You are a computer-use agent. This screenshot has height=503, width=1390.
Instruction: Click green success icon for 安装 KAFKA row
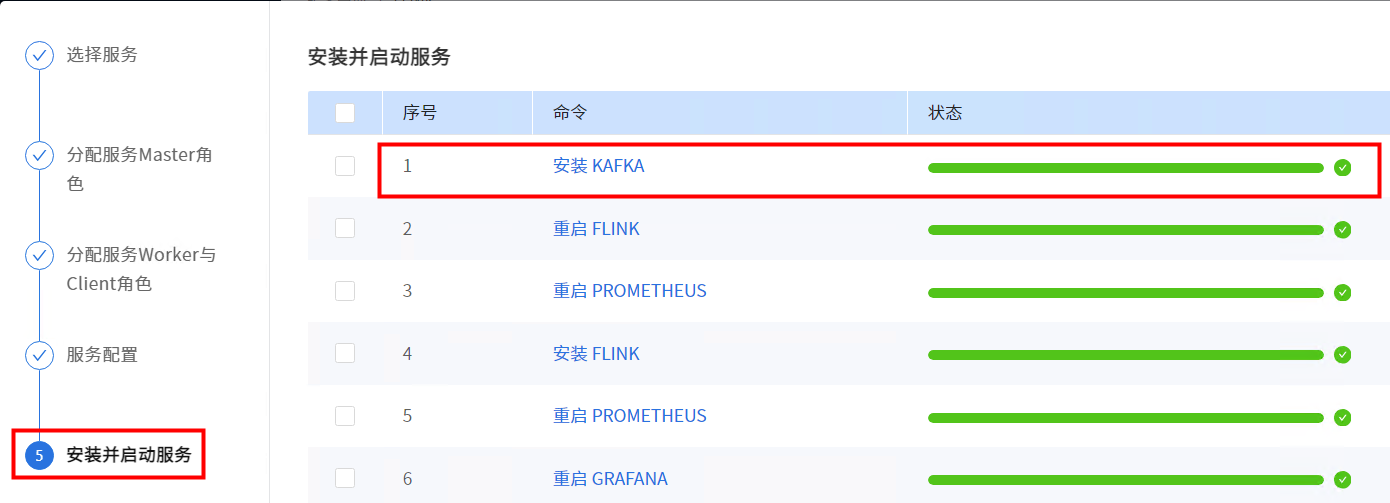click(1343, 167)
